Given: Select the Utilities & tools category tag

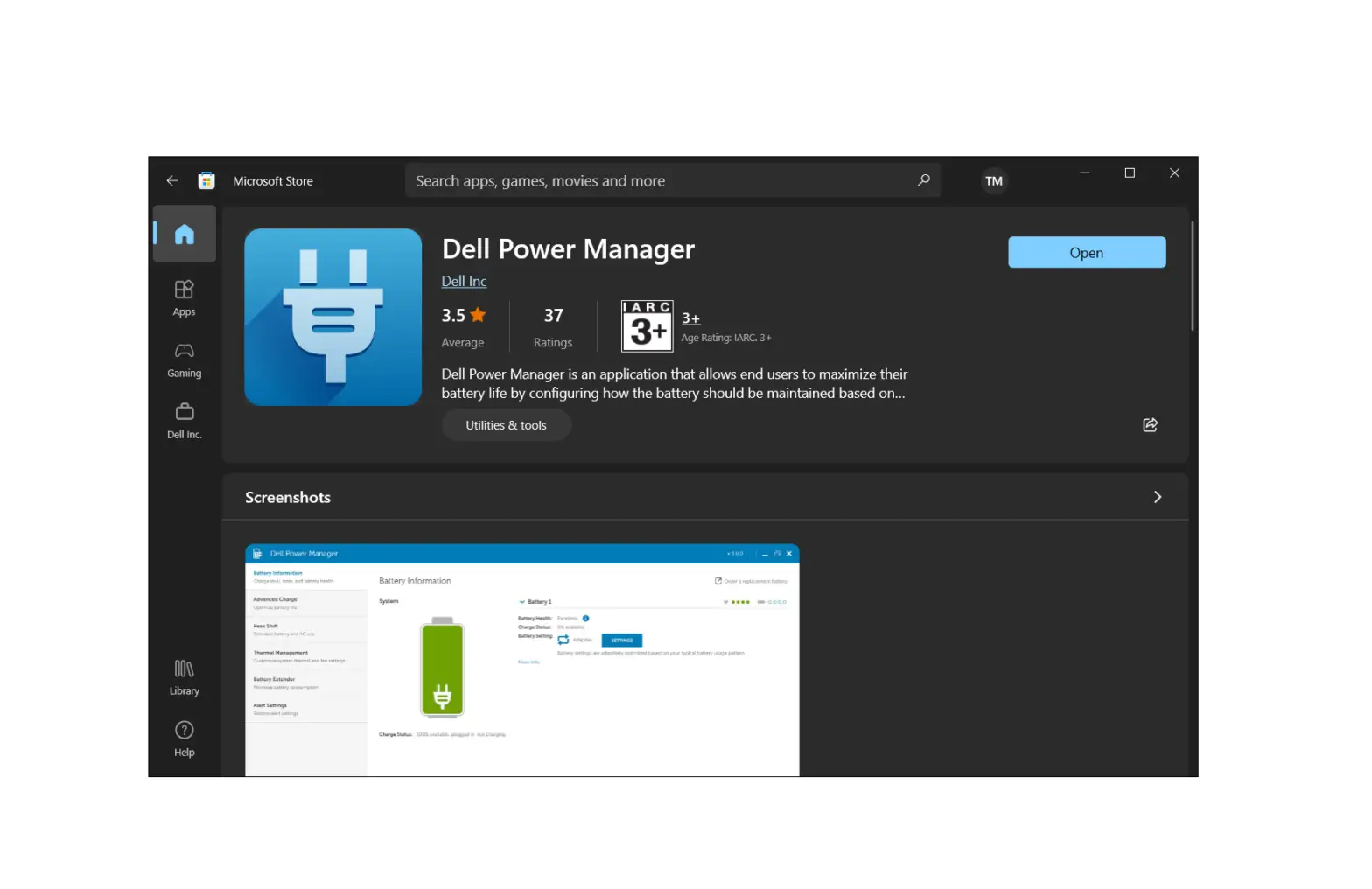Looking at the screenshot, I should [506, 425].
